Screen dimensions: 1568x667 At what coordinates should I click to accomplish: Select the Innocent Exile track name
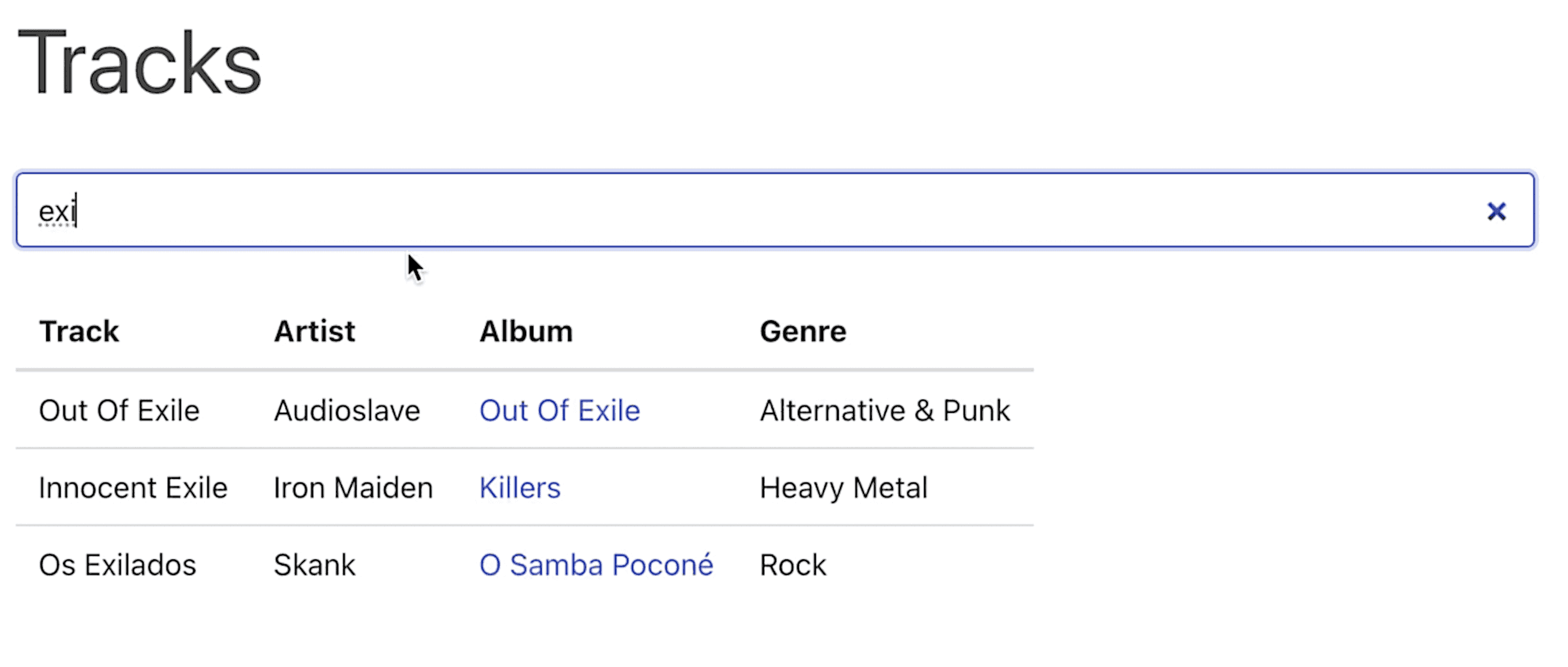click(x=133, y=487)
